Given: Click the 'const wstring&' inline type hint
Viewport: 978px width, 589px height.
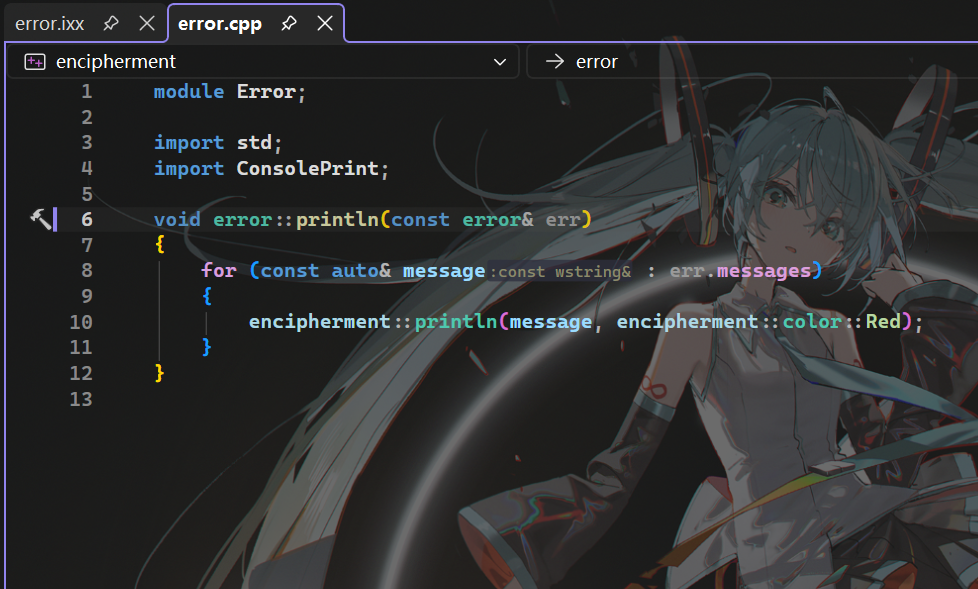Looking at the screenshot, I should (x=561, y=272).
